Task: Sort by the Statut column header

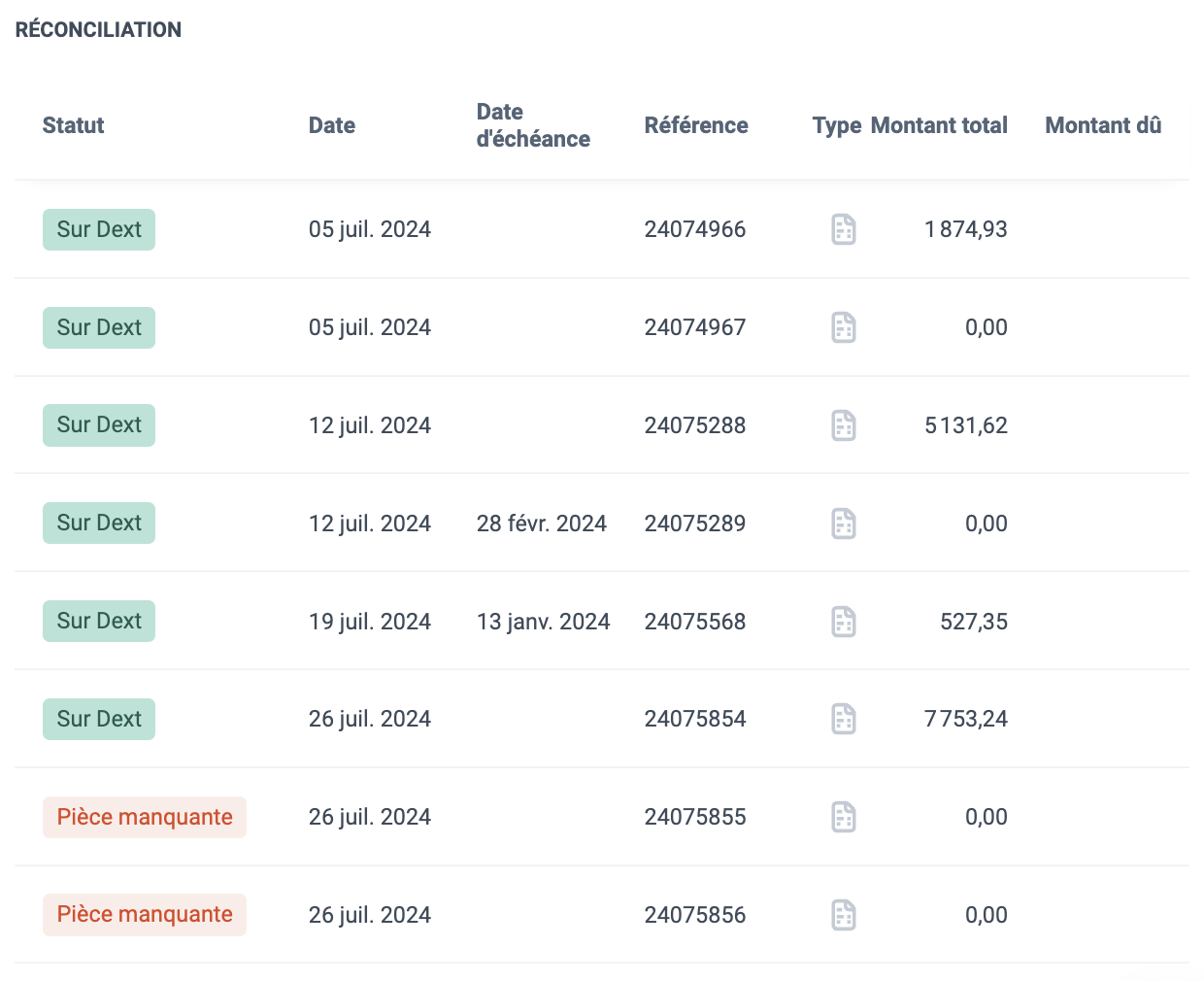Action: 74,125
